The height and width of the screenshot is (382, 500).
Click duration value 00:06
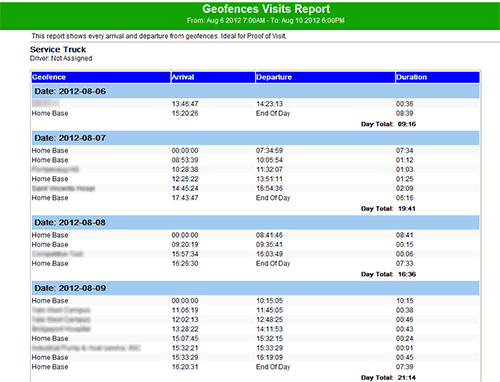click(405, 254)
